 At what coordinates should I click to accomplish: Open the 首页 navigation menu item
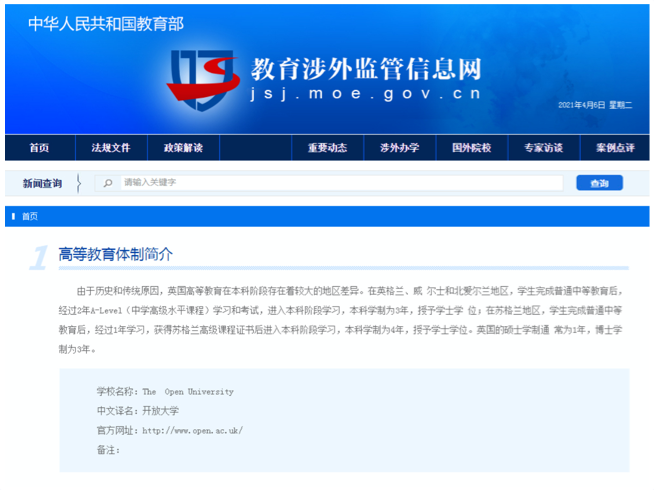(39, 148)
